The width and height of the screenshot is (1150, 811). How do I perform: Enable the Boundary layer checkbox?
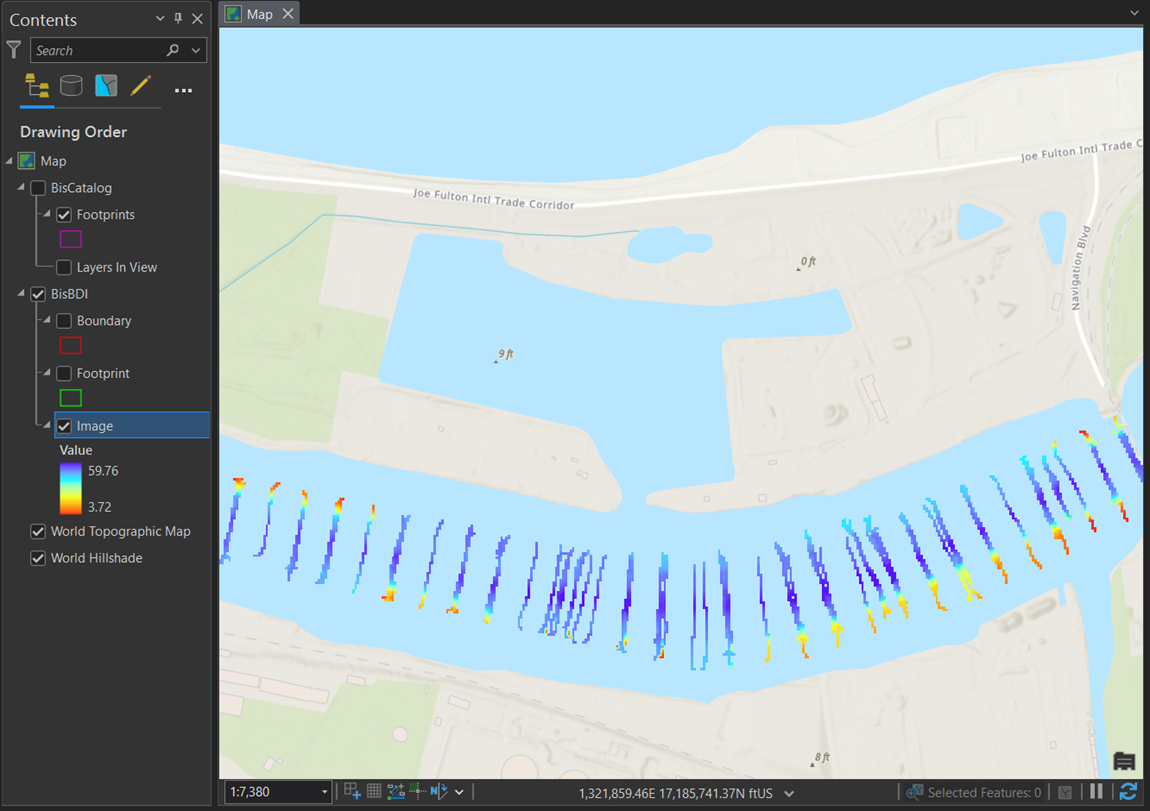[x=63, y=320]
